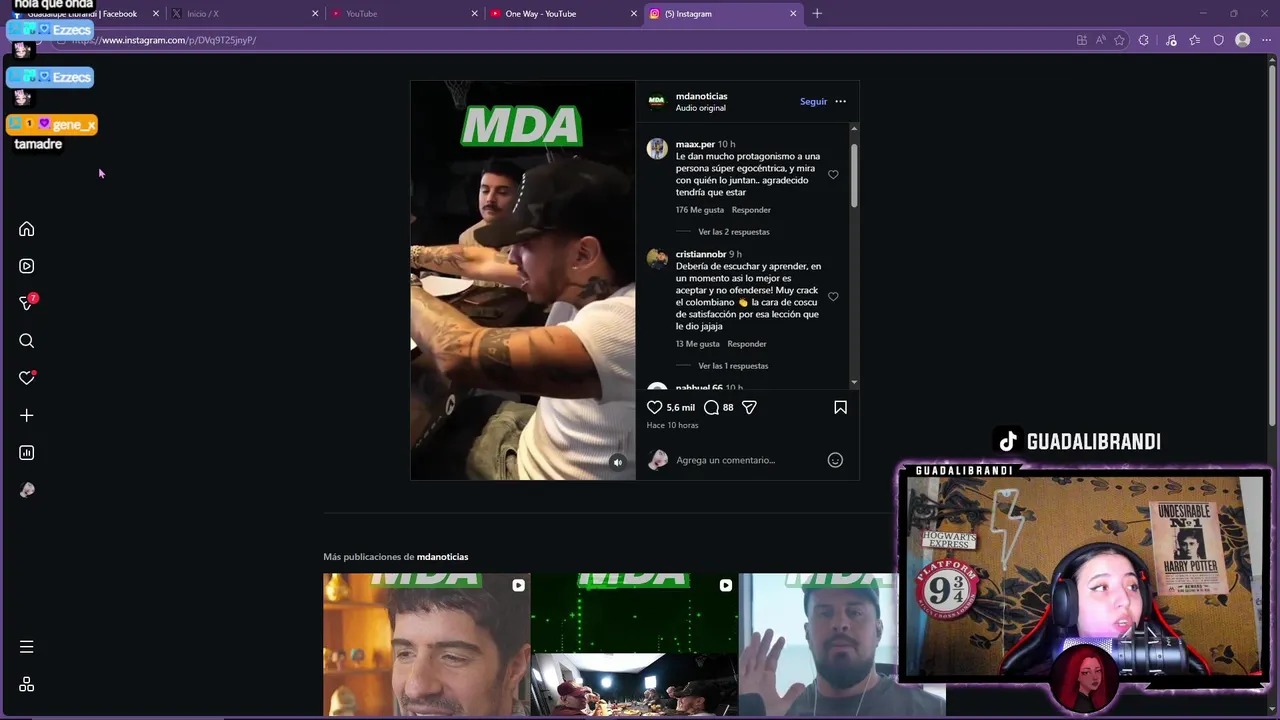Go to Instagram Home in sidebar
The image size is (1280, 720).
click(27, 229)
